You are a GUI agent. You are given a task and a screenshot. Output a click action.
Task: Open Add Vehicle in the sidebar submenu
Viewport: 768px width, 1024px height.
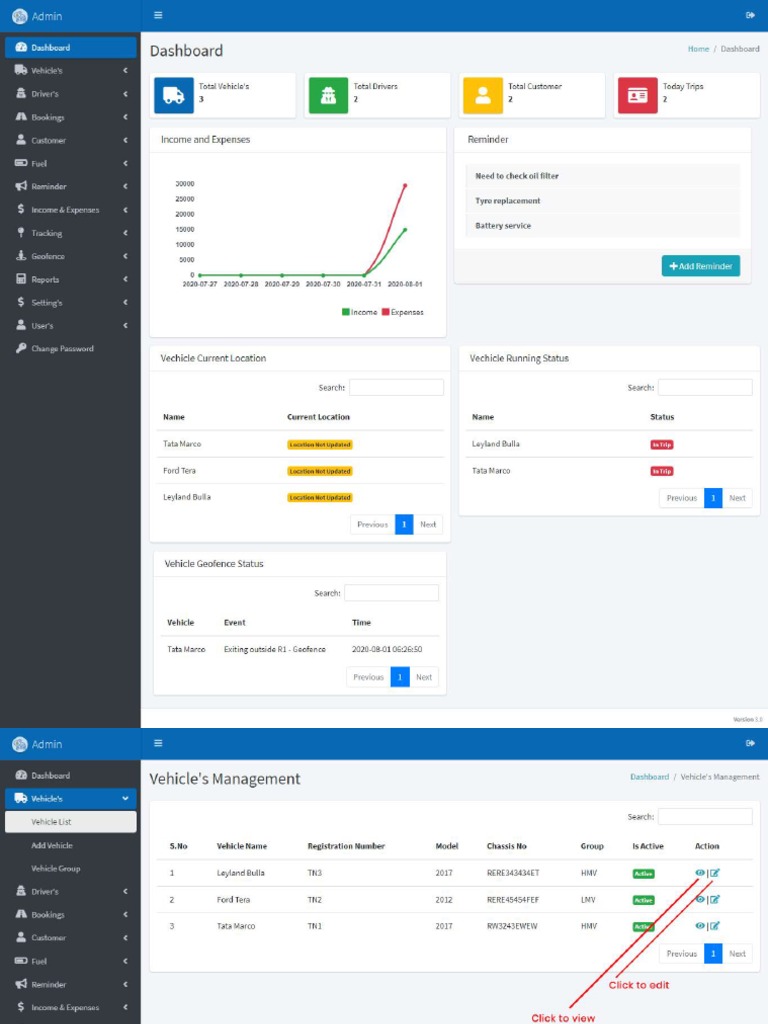(x=52, y=845)
